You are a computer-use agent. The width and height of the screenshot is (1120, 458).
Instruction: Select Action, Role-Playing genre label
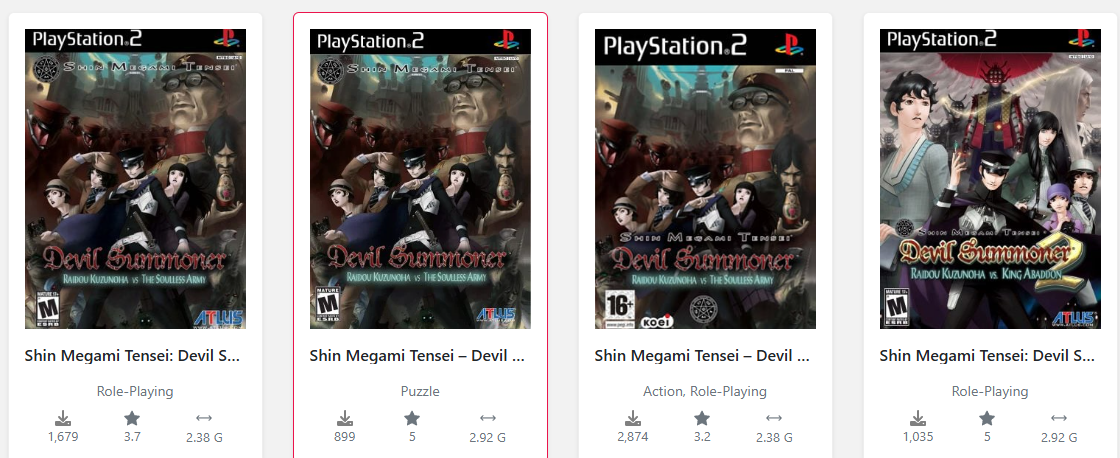705,392
